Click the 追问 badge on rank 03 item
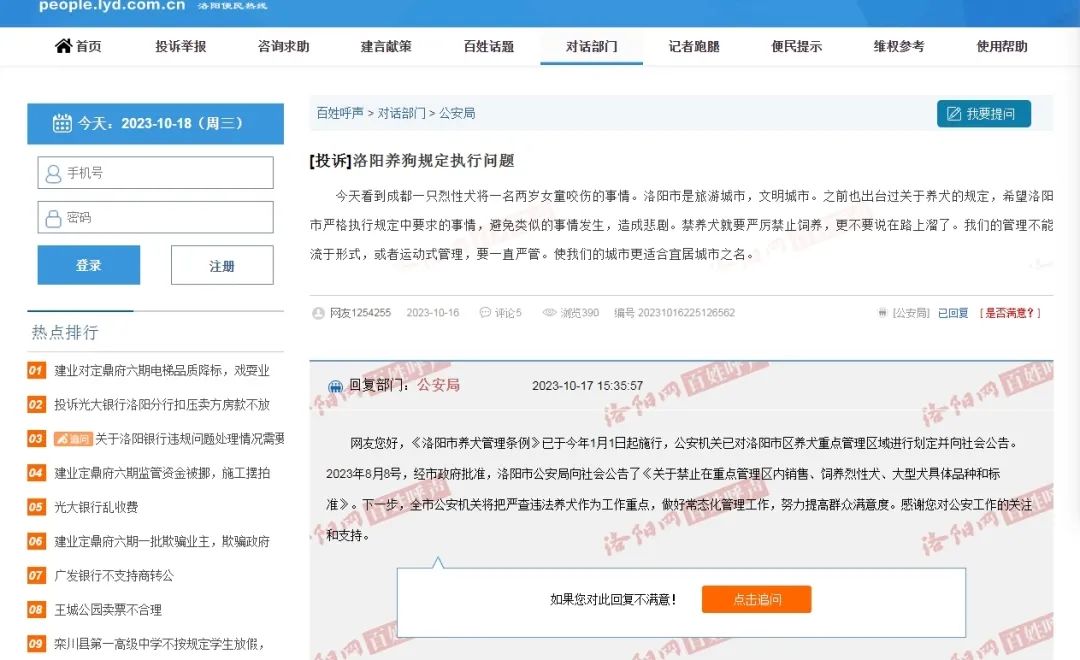Viewport: 1080px width, 660px height. (x=73, y=439)
